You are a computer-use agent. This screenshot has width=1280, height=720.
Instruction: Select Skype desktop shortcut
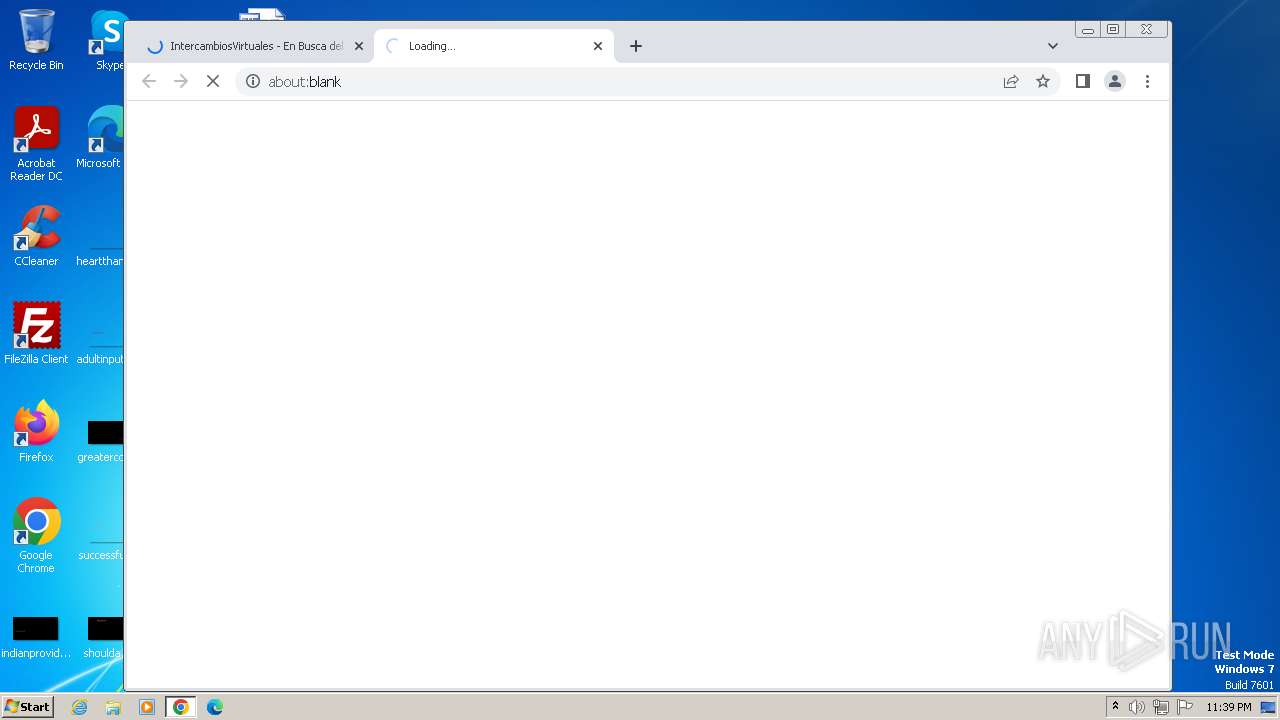(108, 40)
